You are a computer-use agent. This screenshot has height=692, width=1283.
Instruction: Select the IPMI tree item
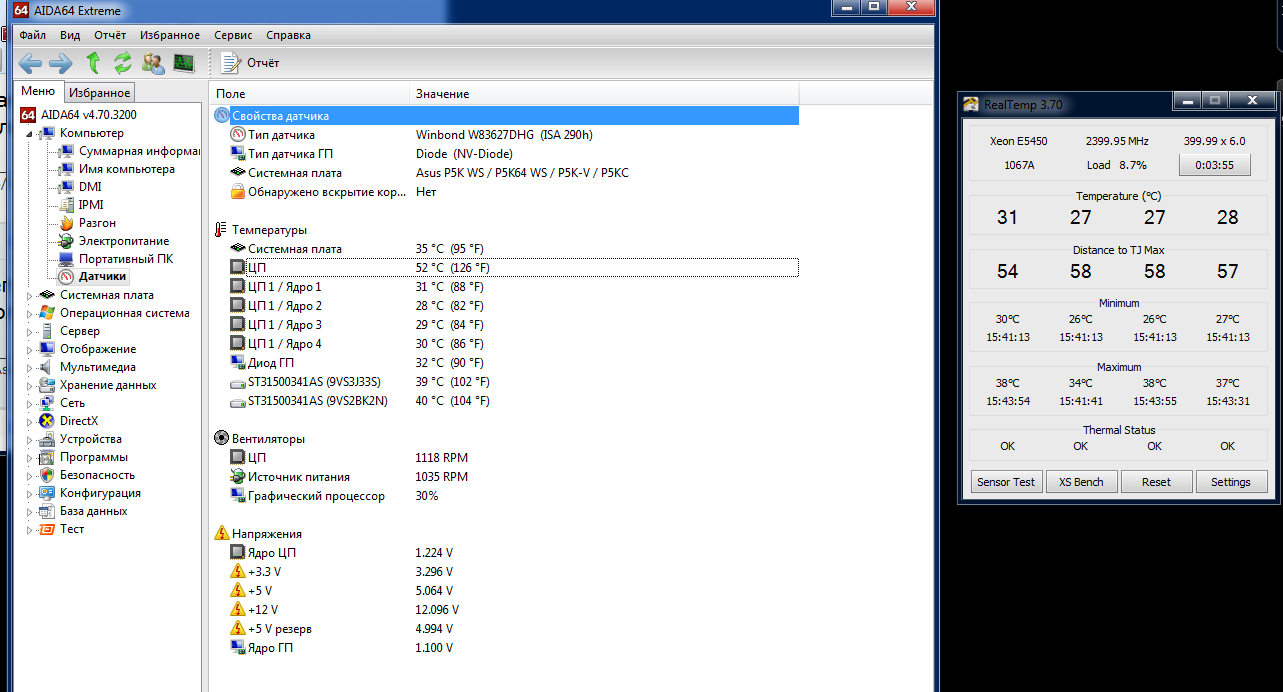click(x=81, y=205)
